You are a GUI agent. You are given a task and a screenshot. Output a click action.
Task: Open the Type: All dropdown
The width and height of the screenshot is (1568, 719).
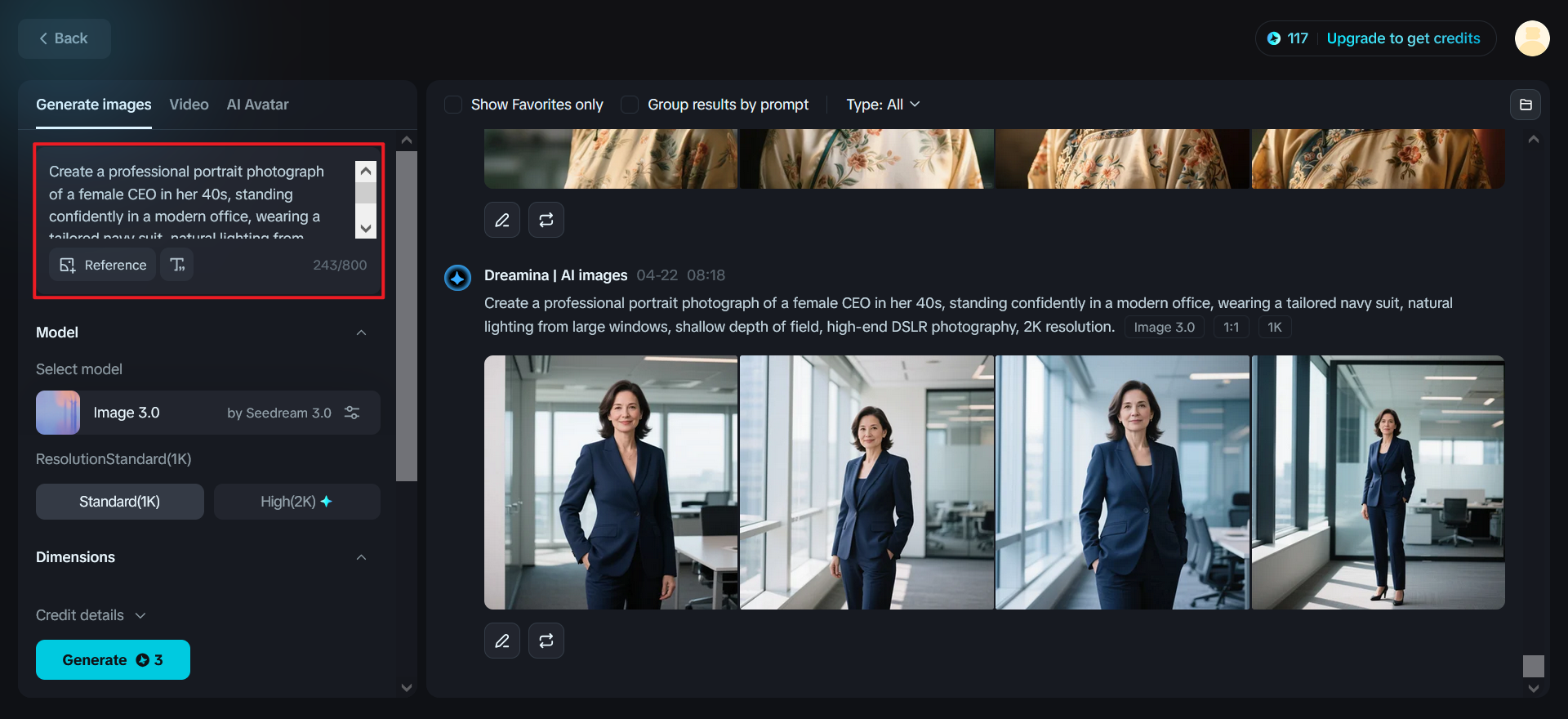(883, 105)
